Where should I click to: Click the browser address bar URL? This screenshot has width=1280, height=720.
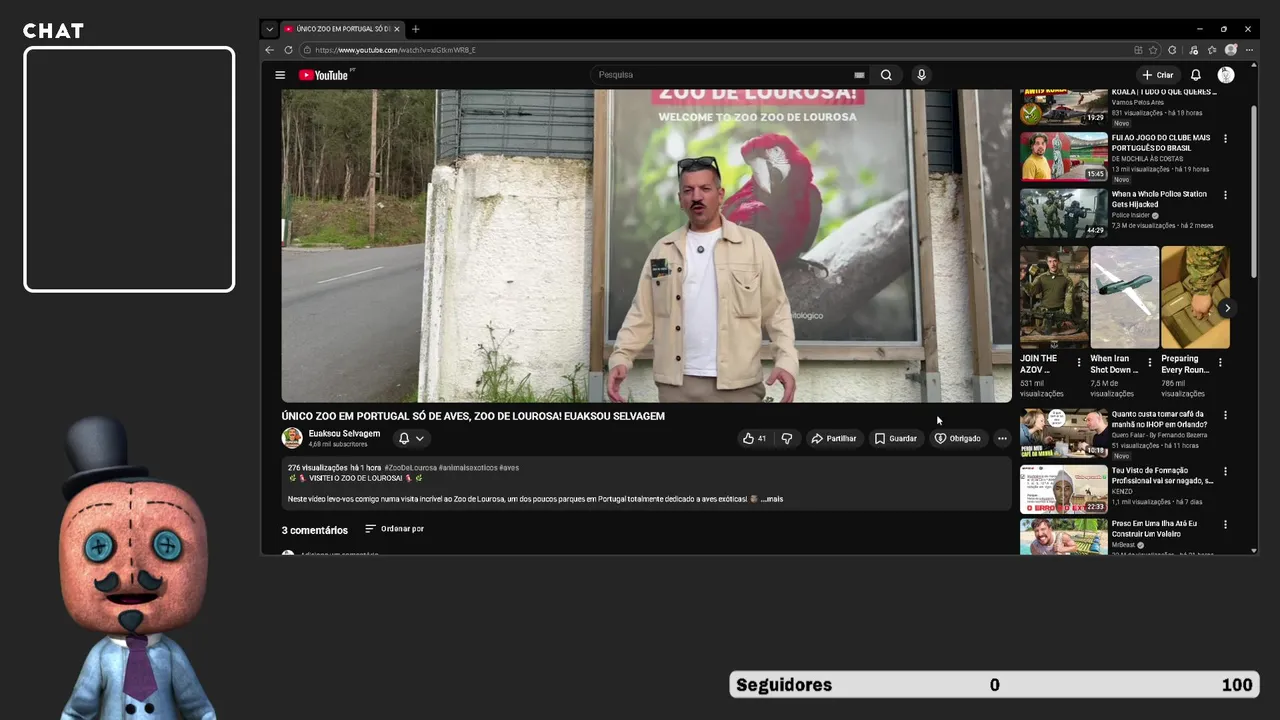394,50
